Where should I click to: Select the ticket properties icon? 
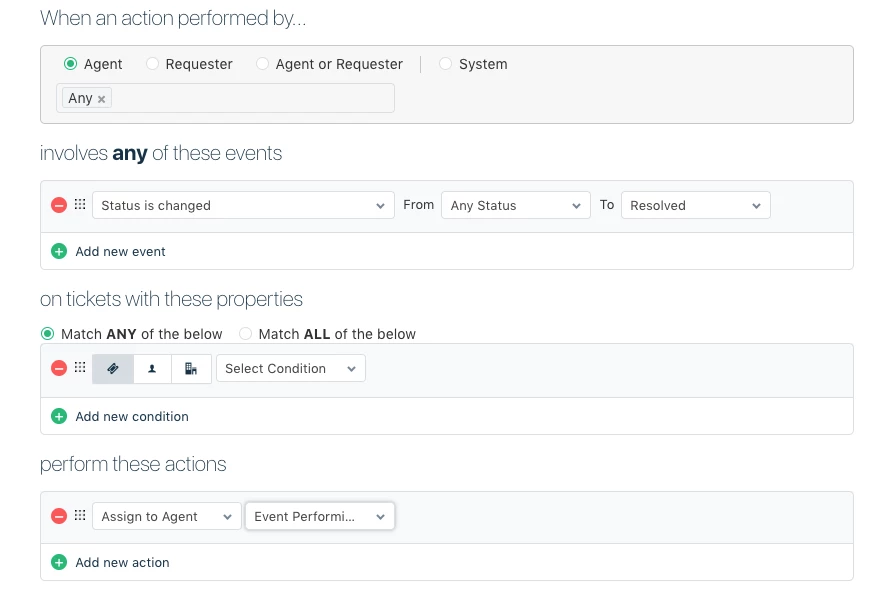(113, 368)
